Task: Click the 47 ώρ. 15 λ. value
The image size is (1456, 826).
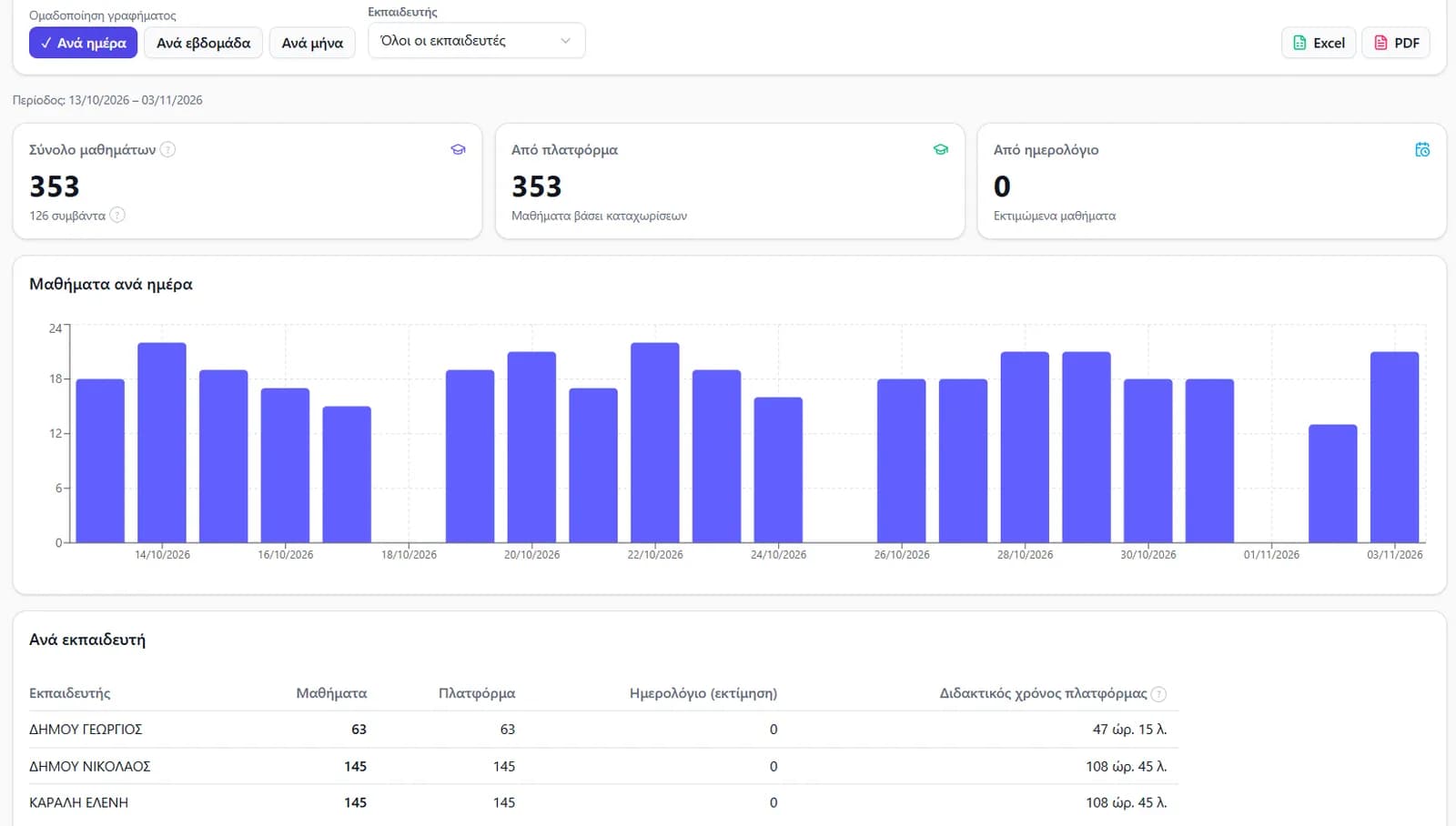Action: pos(1129,730)
